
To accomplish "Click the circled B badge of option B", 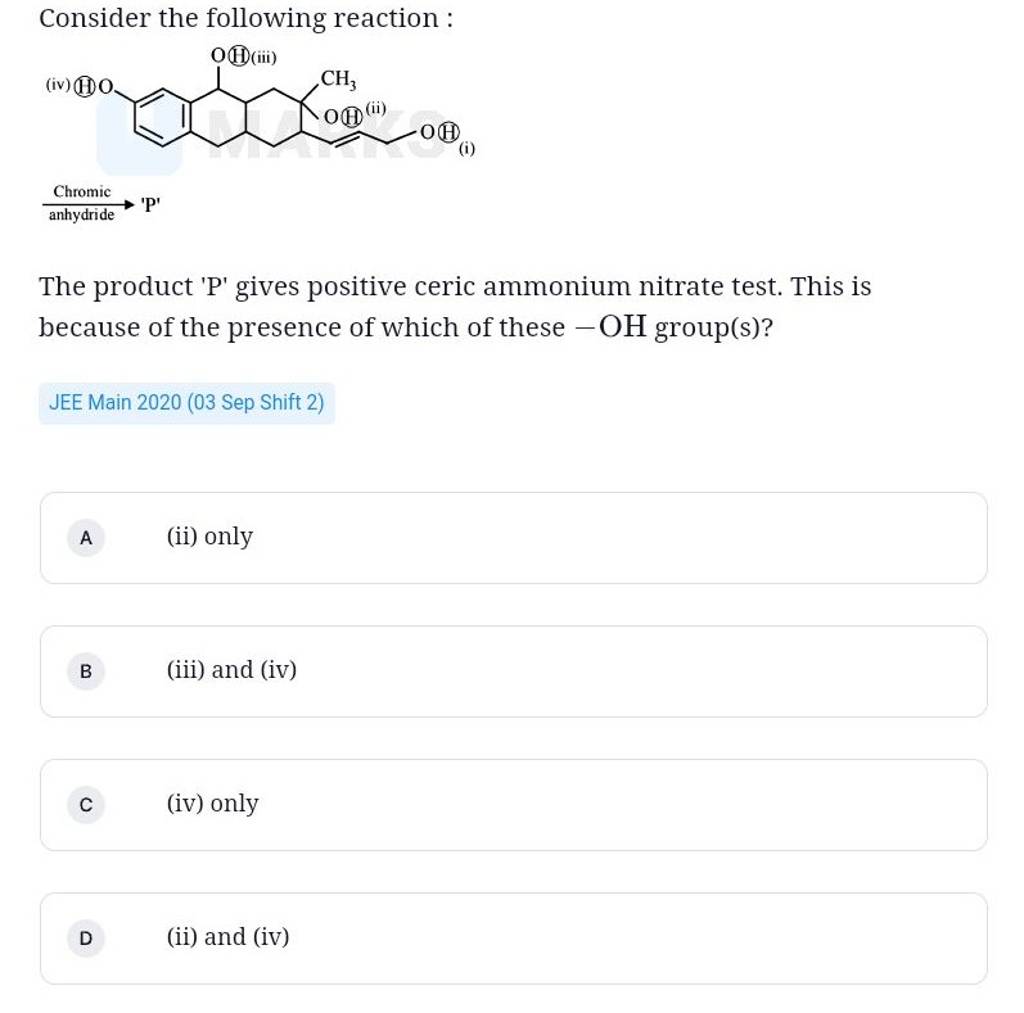I will click(86, 671).
